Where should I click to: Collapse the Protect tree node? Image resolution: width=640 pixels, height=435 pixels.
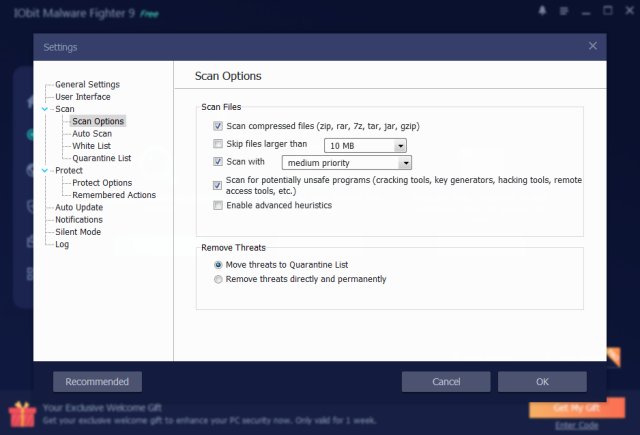coord(45,171)
